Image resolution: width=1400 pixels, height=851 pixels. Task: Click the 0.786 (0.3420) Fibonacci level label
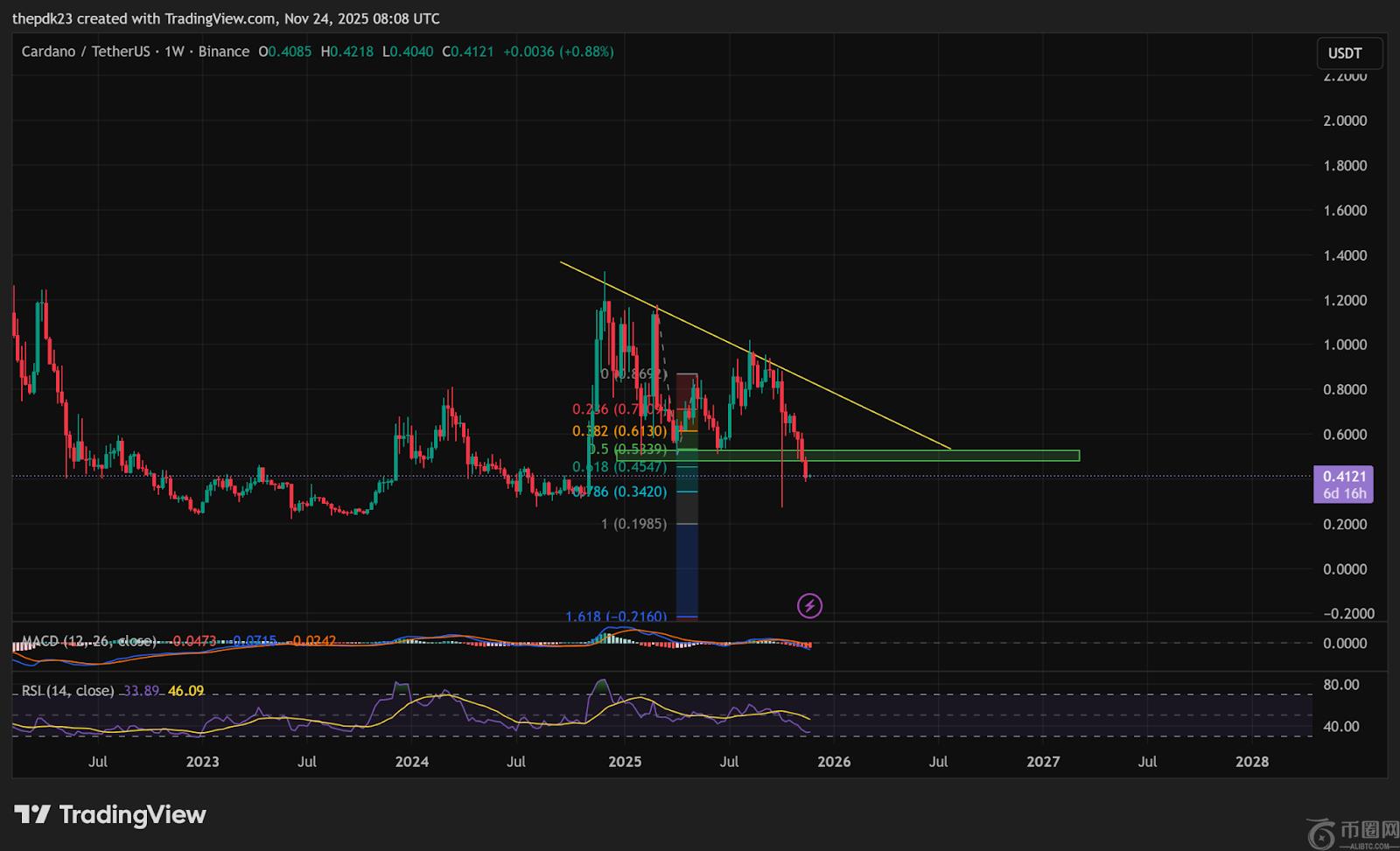coord(621,492)
